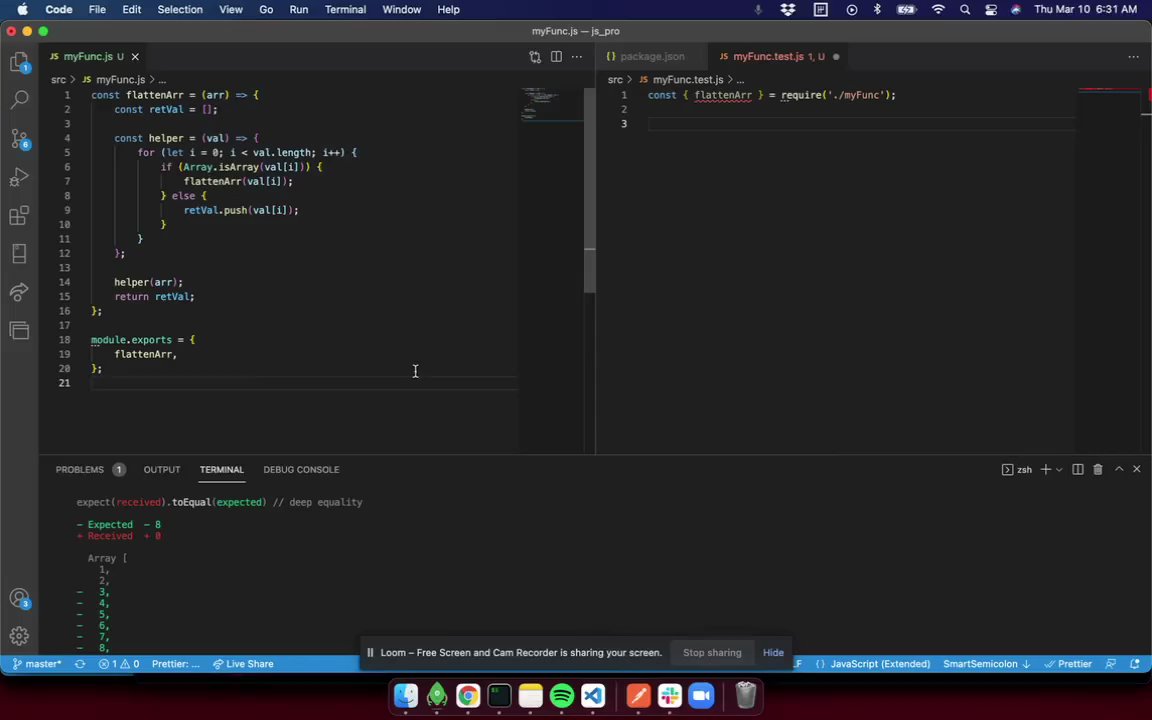Open Slack from the Dock
This screenshot has width=1152, height=720.
coord(670,695)
